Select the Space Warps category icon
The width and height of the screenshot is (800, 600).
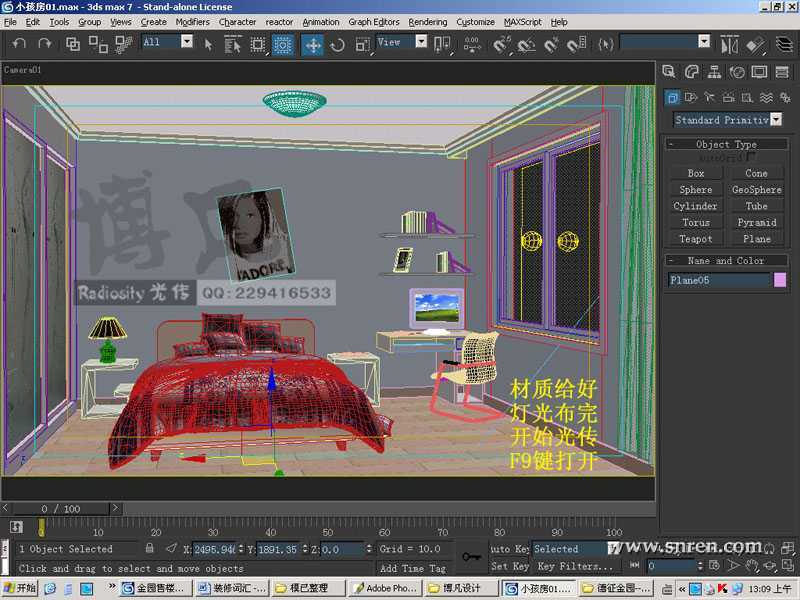pyautogui.click(x=766, y=97)
